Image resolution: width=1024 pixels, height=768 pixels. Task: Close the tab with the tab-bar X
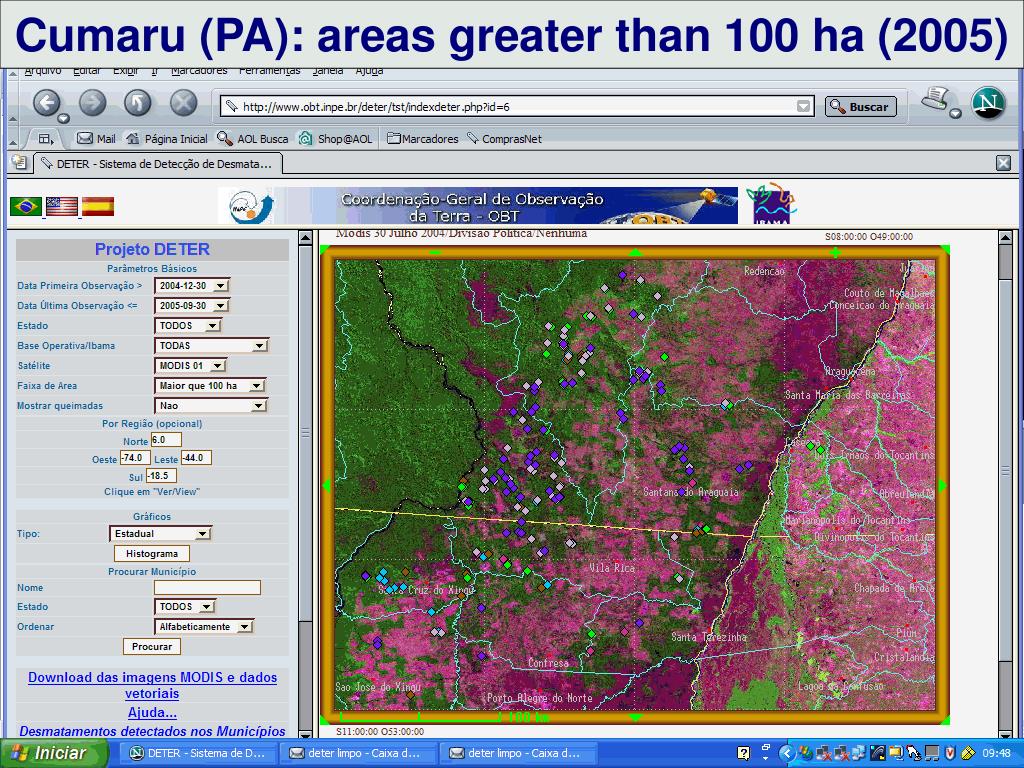coord(1004,163)
